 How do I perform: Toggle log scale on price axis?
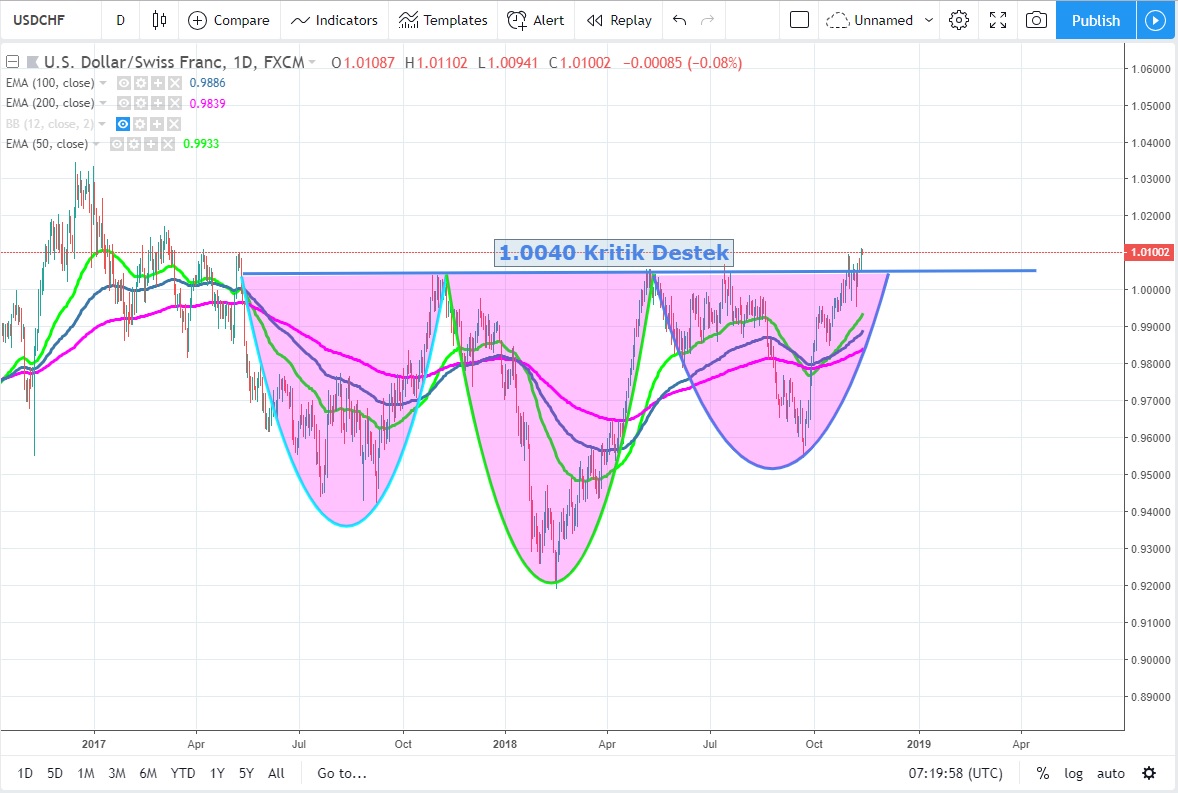[1073, 773]
